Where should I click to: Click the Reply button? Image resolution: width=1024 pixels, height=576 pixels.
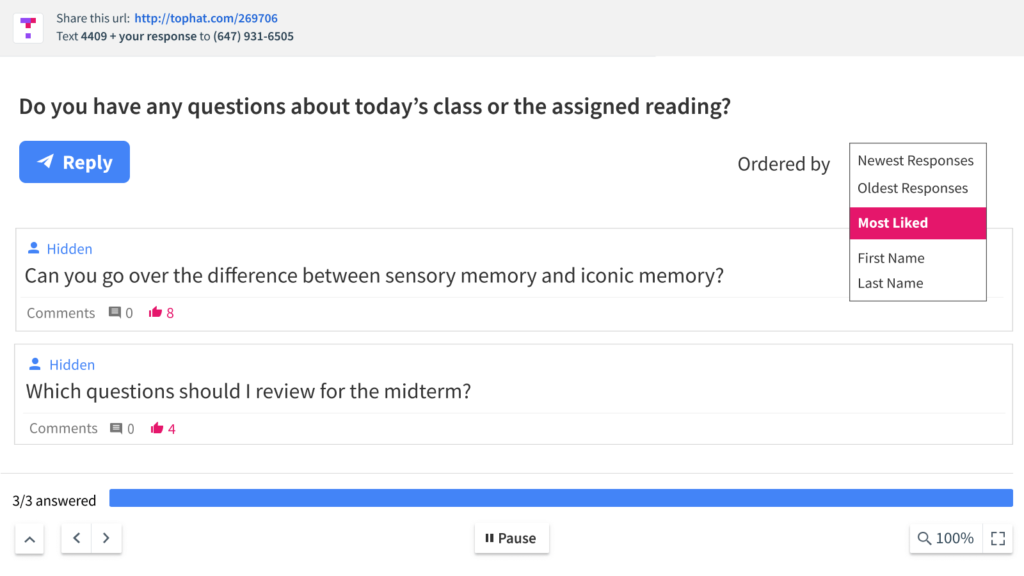coord(74,162)
